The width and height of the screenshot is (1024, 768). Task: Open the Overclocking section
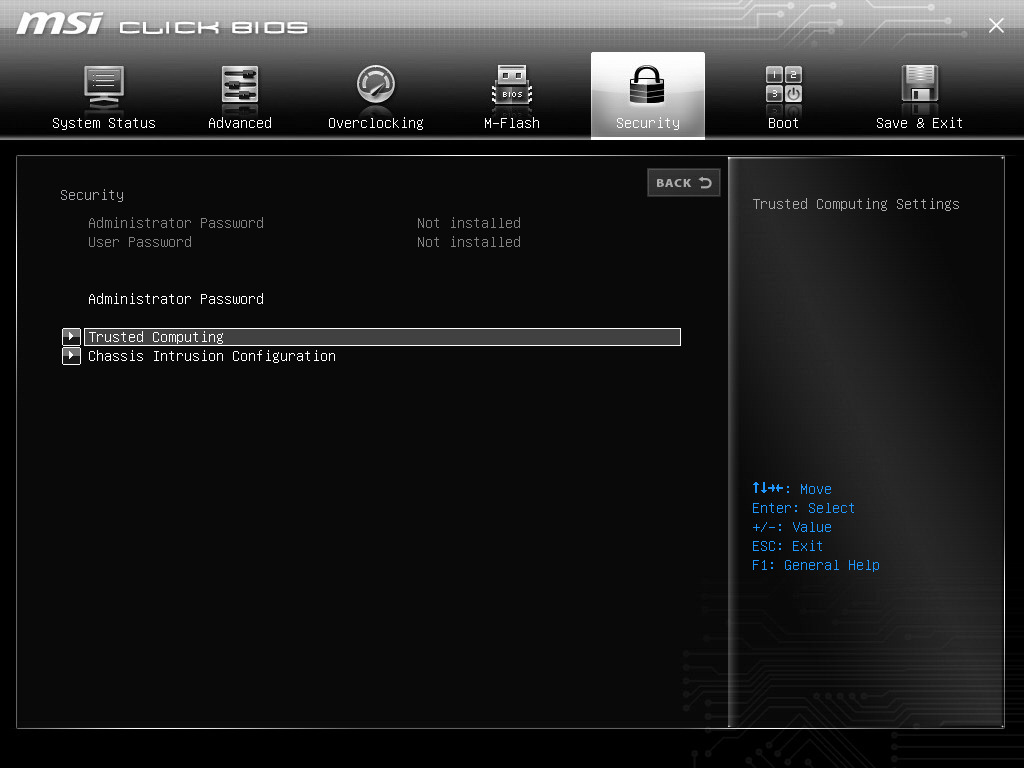(375, 95)
